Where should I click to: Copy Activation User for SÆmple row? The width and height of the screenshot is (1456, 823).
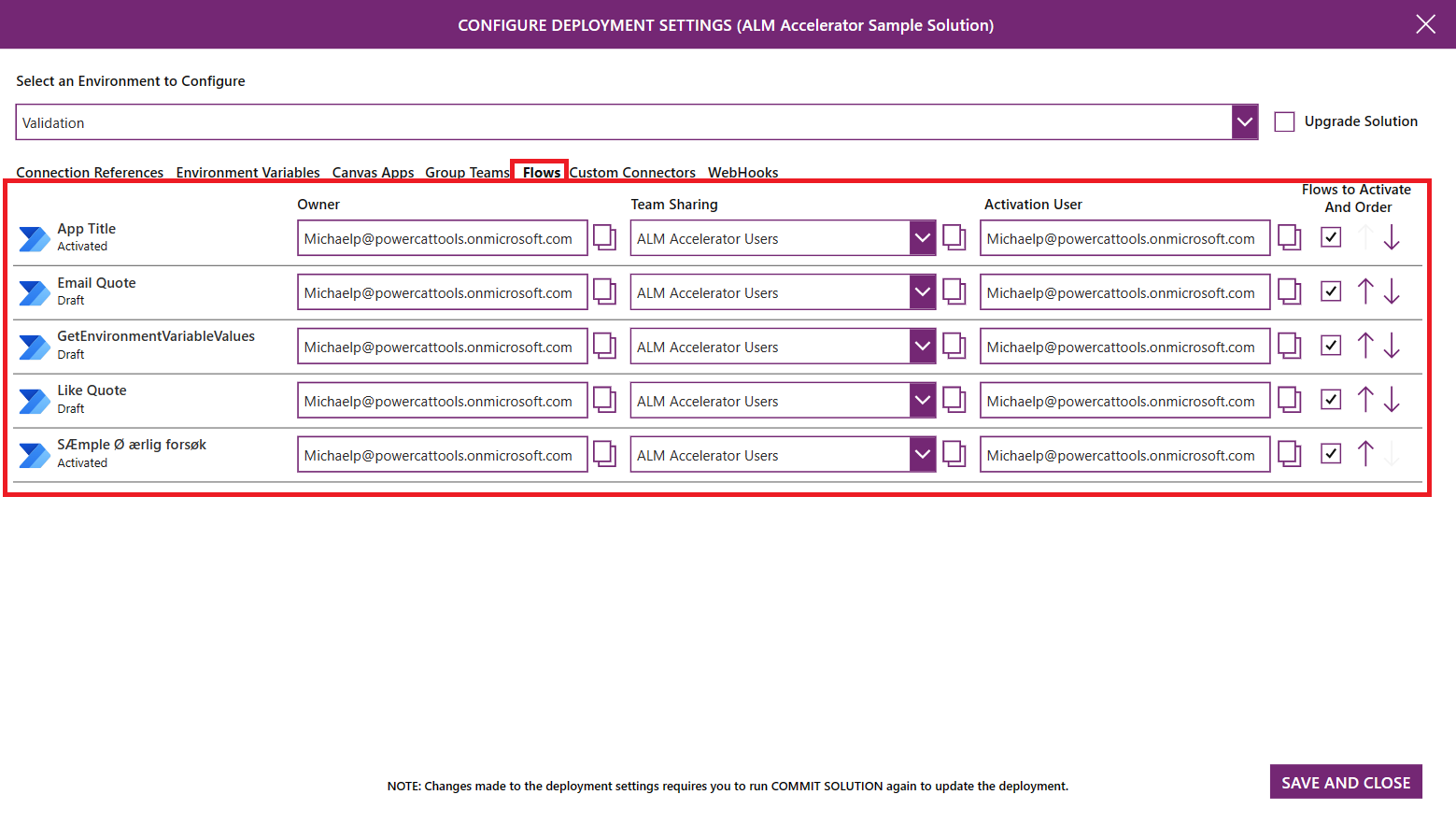[1290, 454]
